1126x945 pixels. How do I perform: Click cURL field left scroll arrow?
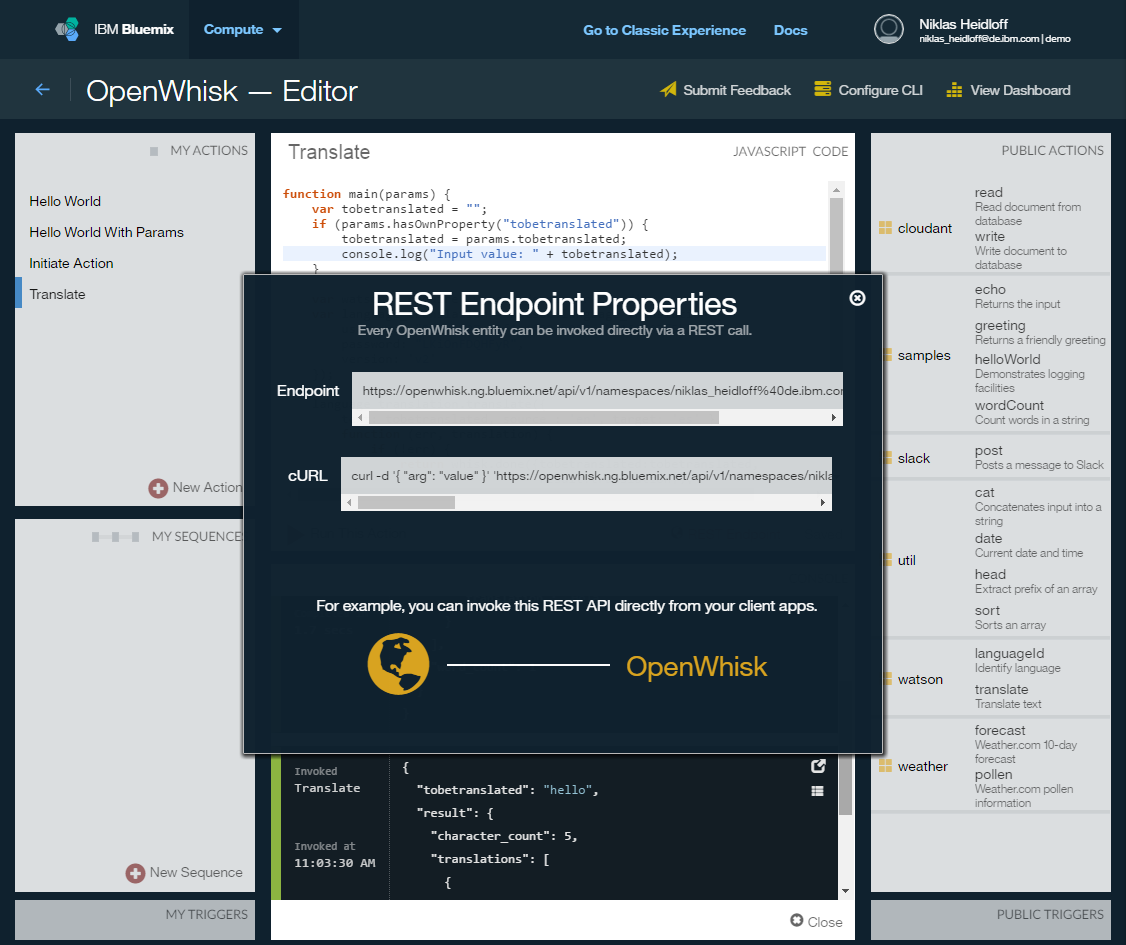349,503
